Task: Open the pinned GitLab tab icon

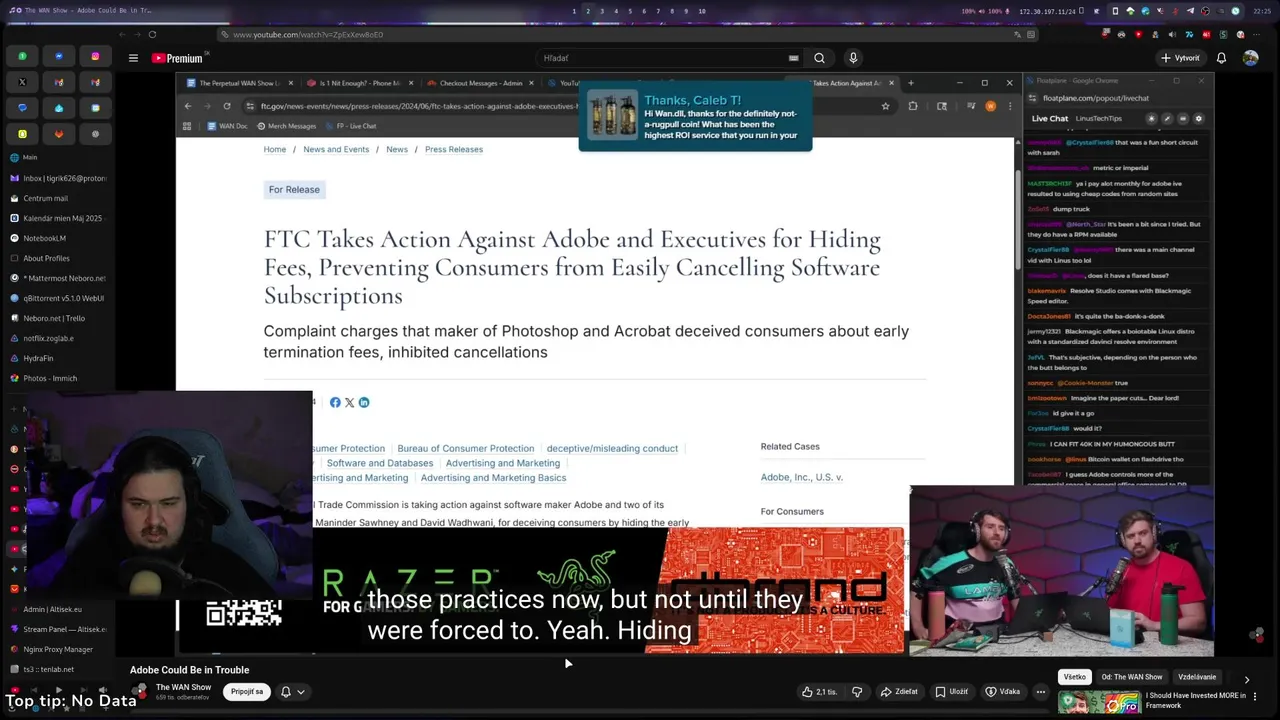Action: pyautogui.click(x=59, y=133)
